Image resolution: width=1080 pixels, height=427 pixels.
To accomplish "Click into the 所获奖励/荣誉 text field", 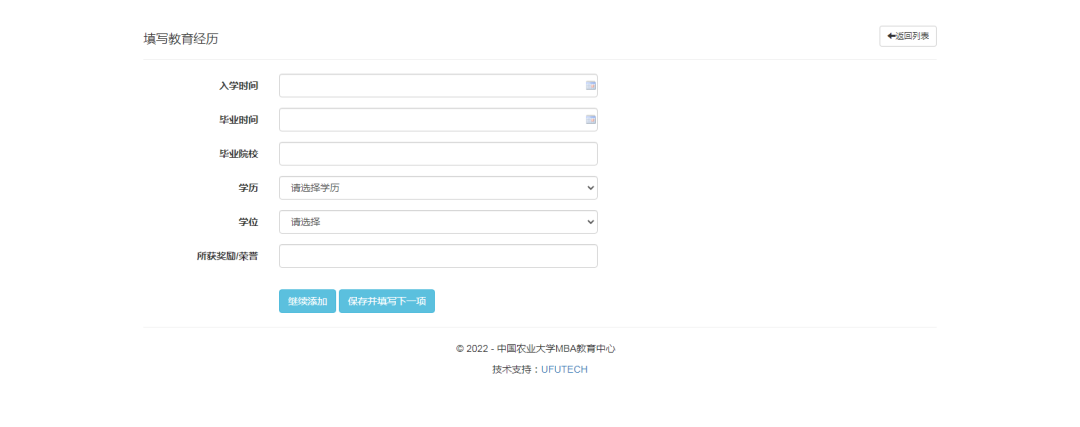I will (437, 256).
